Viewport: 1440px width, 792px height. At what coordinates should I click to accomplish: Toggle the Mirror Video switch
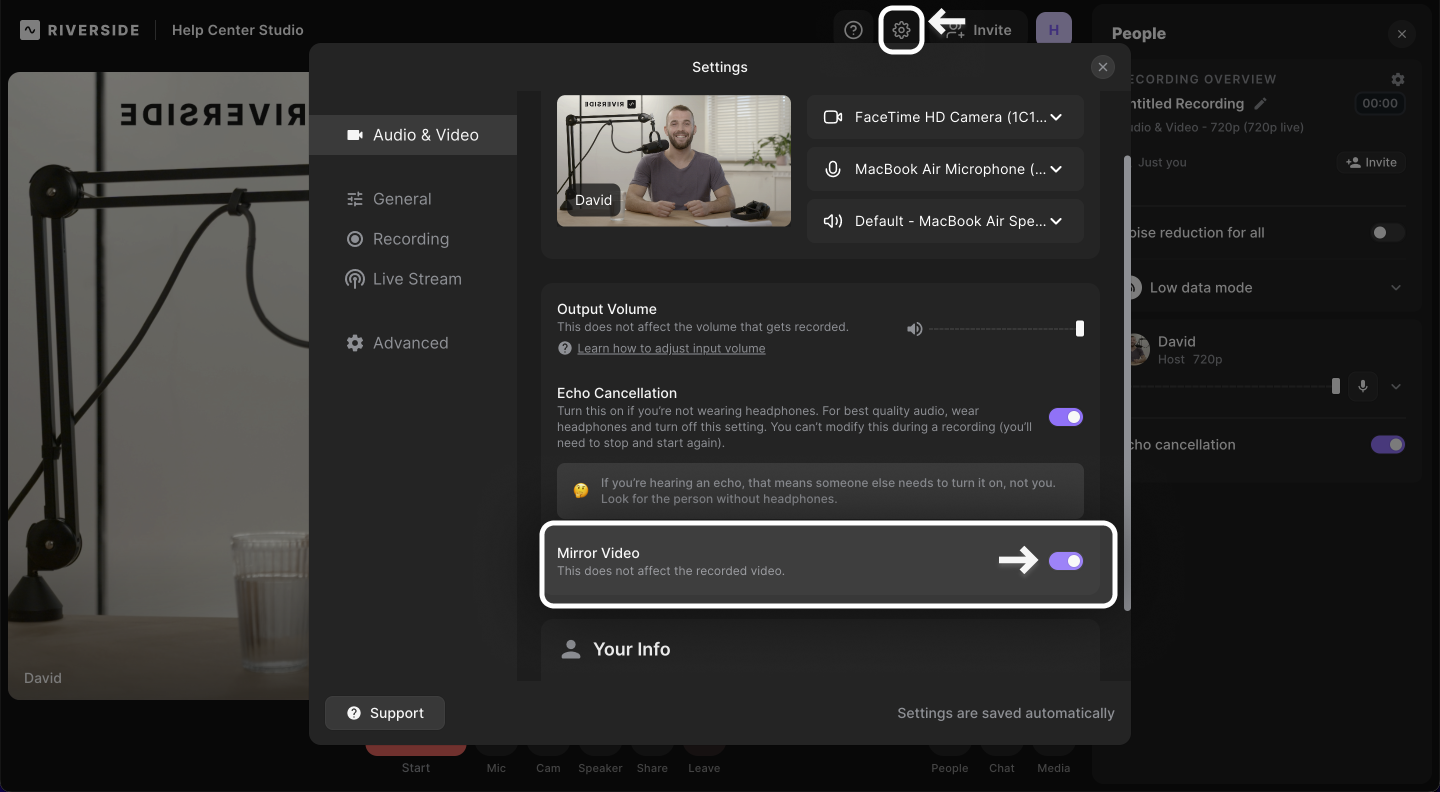pos(1065,561)
